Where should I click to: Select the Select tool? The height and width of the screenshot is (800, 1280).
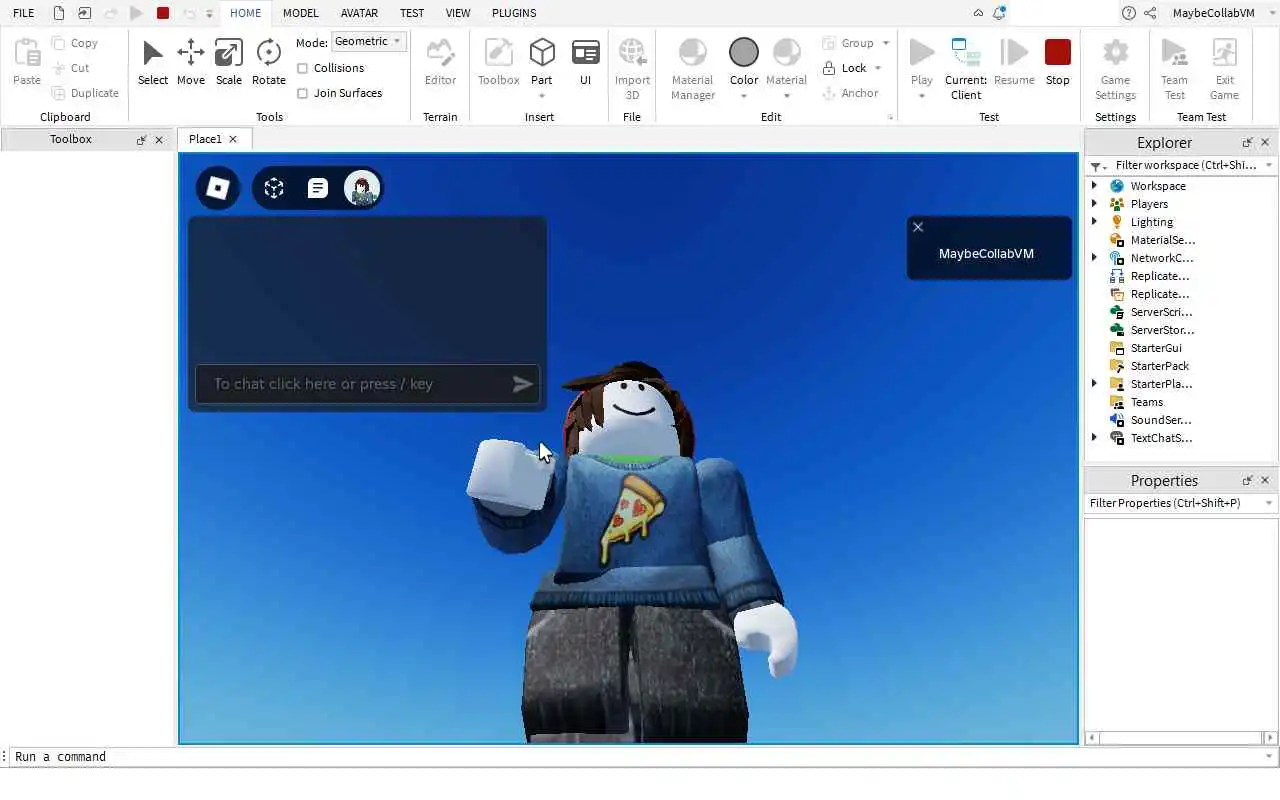(152, 63)
